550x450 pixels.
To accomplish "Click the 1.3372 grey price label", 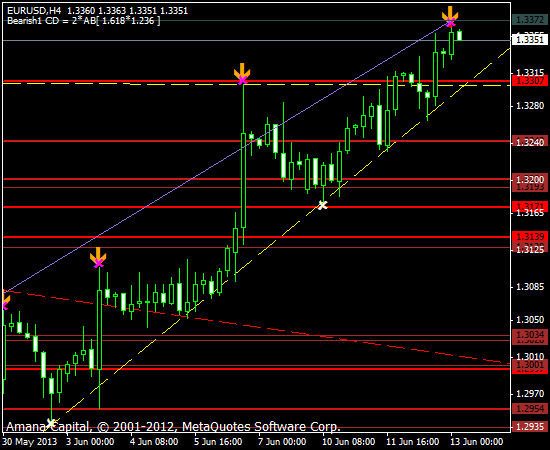I will point(530,20).
